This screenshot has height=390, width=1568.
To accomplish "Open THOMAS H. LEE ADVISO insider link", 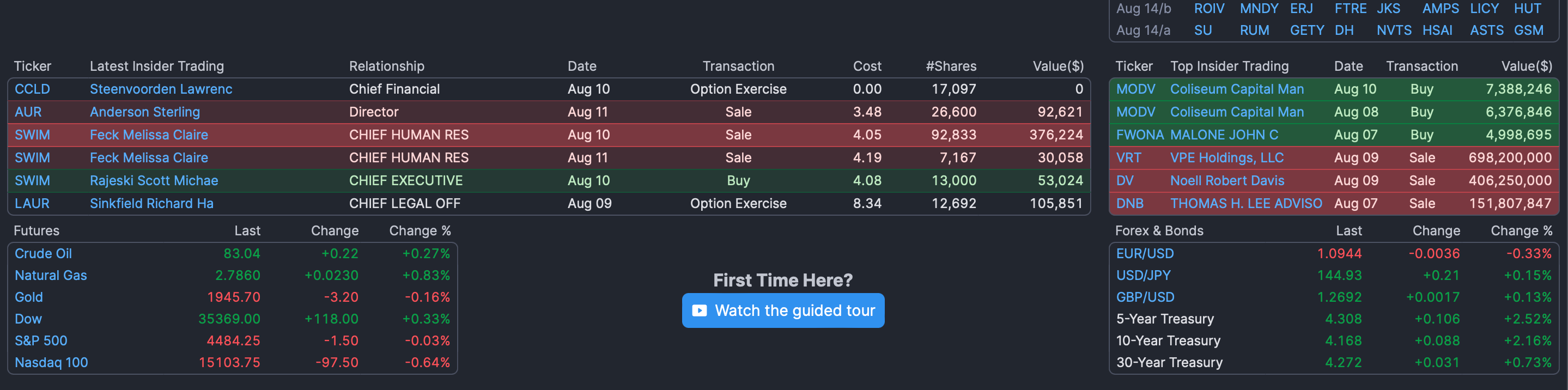I will pyautogui.click(x=1245, y=203).
